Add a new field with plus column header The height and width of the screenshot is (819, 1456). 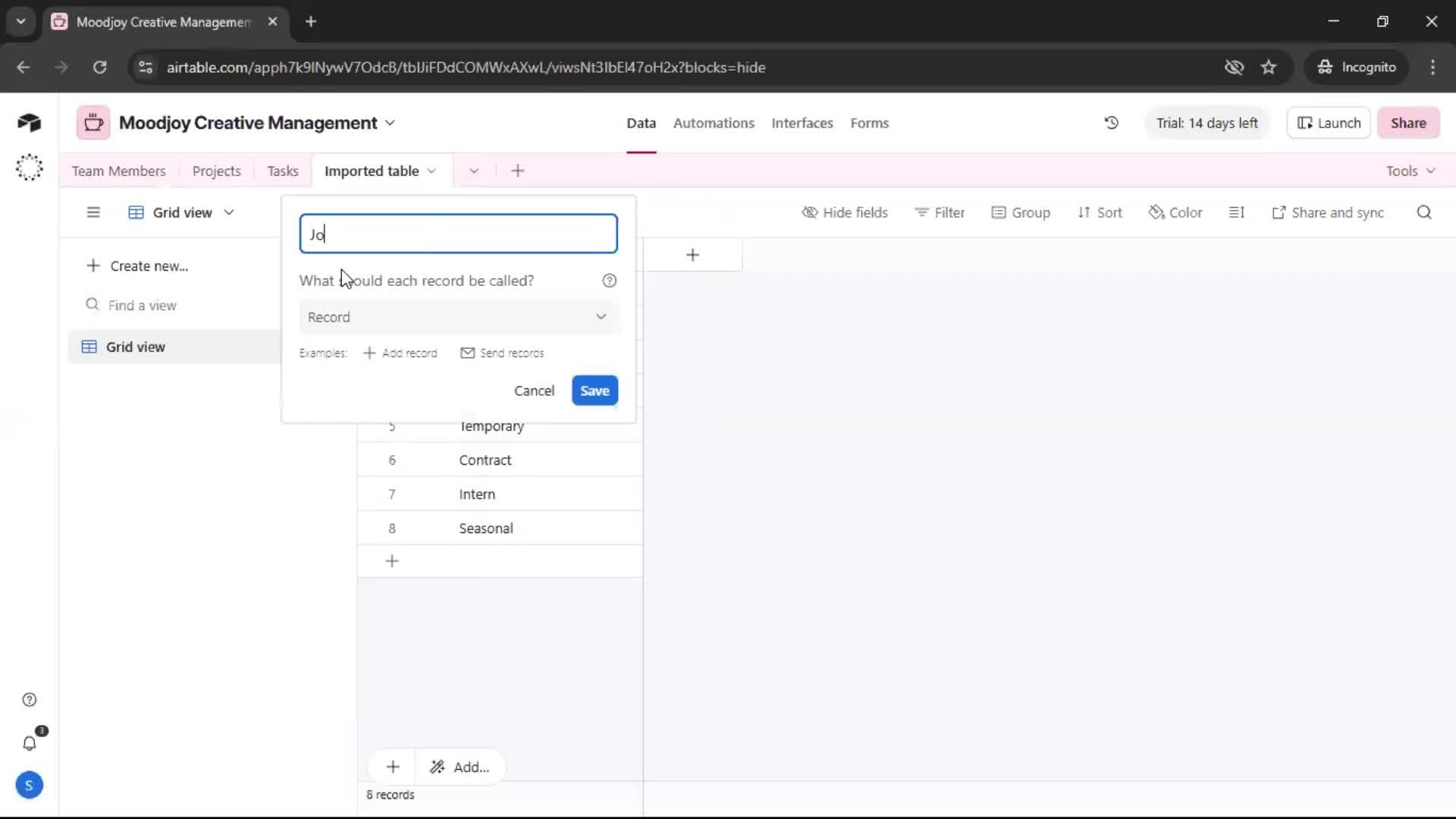coord(692,255)
